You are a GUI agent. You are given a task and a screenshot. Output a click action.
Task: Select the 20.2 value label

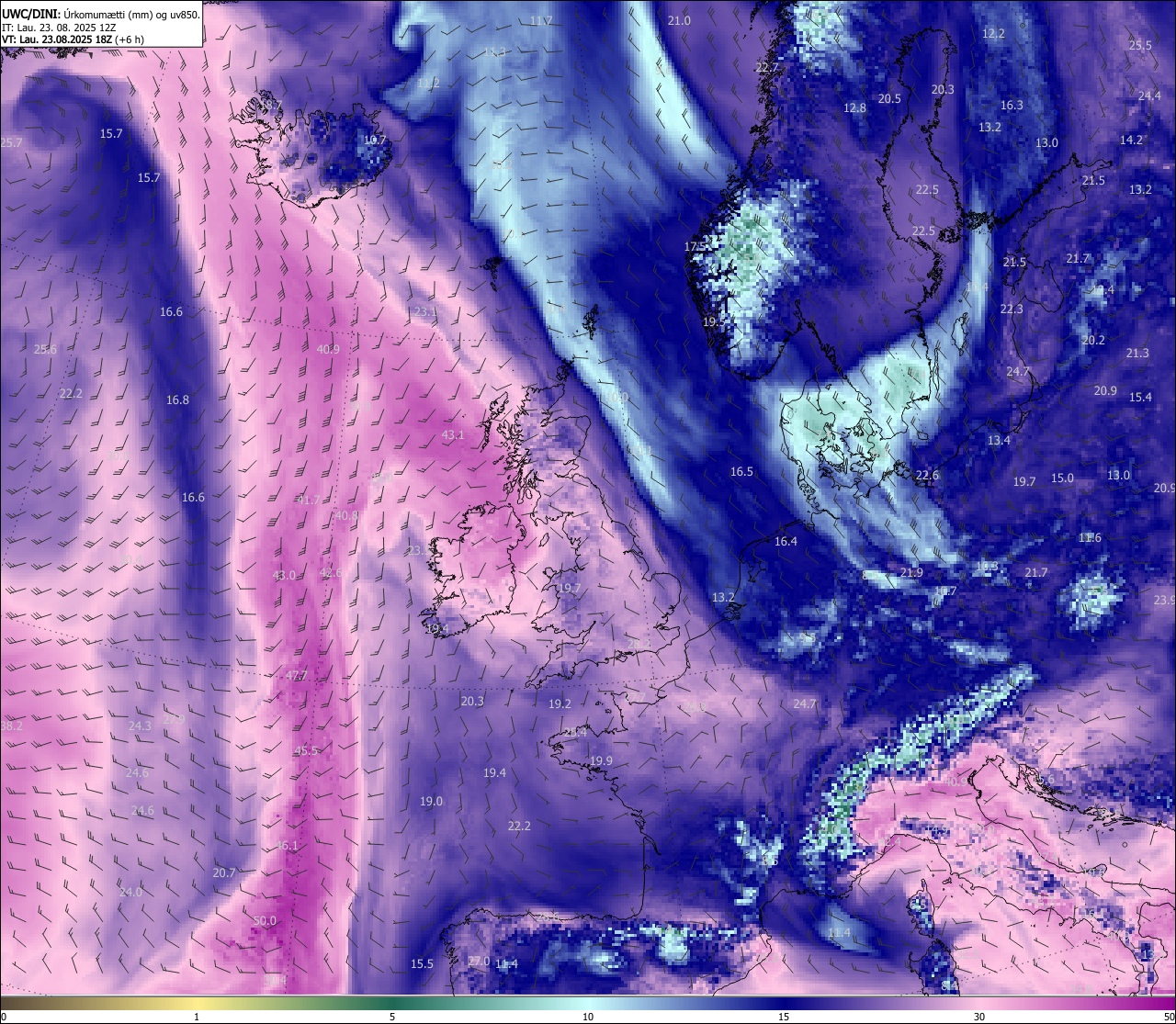[1093, 340]
